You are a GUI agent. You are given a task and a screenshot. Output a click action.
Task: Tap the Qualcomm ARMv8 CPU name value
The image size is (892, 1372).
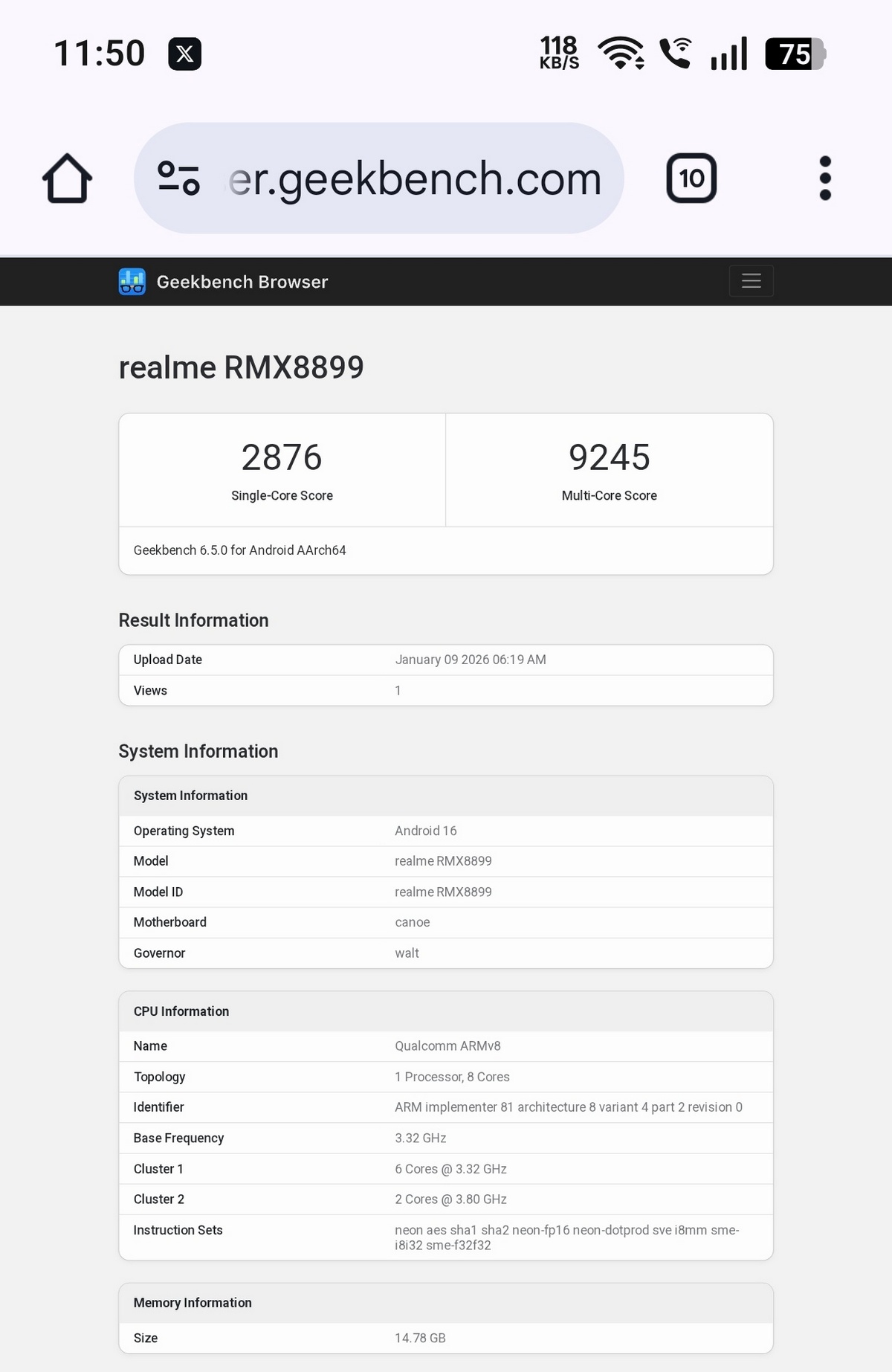(447, 1046)
